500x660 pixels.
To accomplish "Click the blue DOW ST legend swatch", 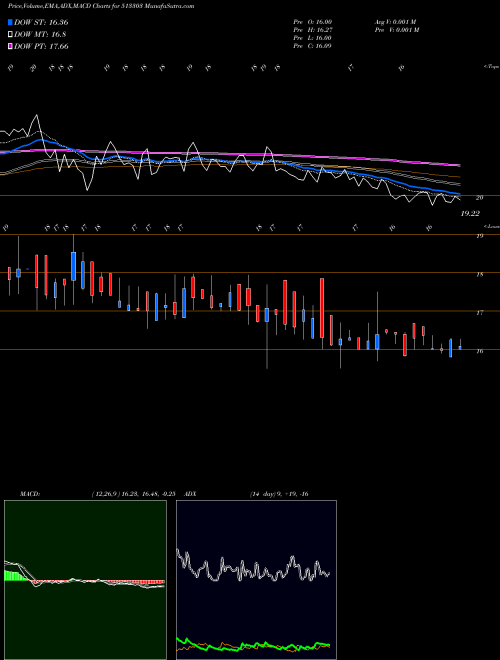I will (10, 22).
